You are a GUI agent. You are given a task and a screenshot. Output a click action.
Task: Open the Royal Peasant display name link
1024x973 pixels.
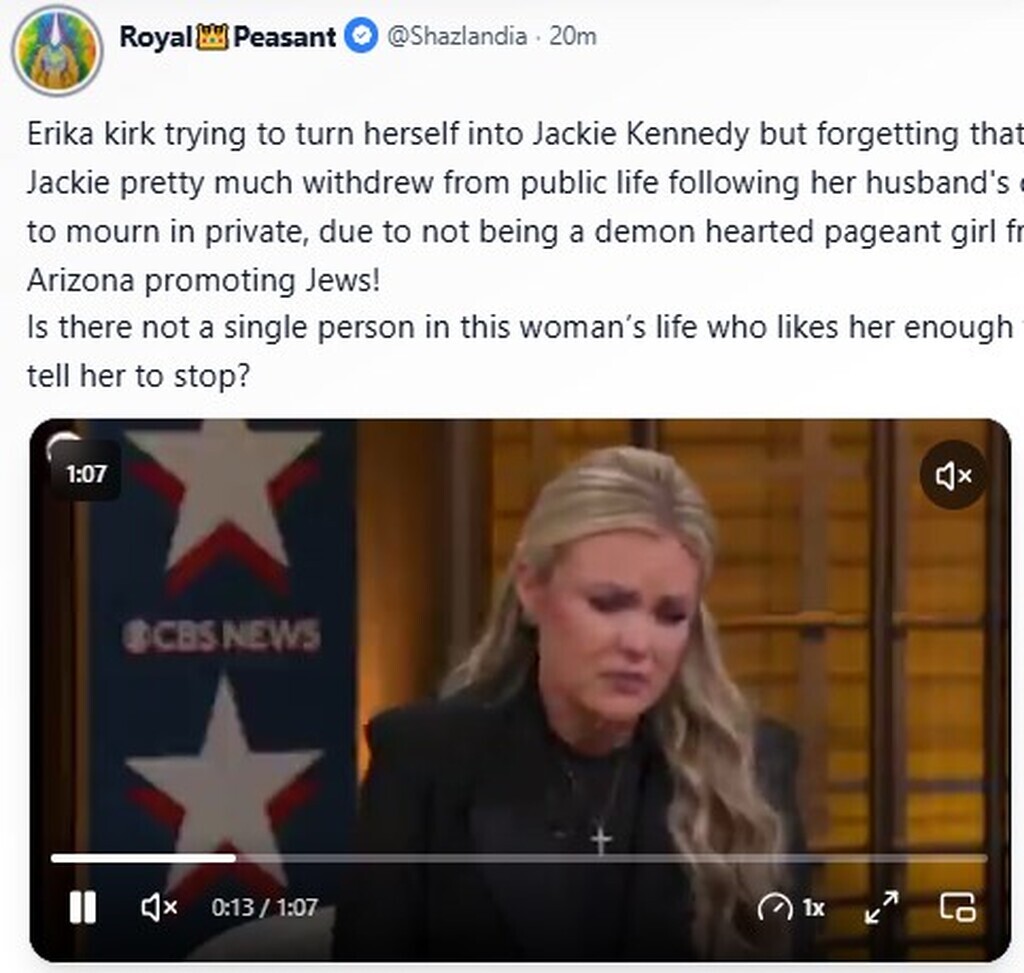coord(227,37)
